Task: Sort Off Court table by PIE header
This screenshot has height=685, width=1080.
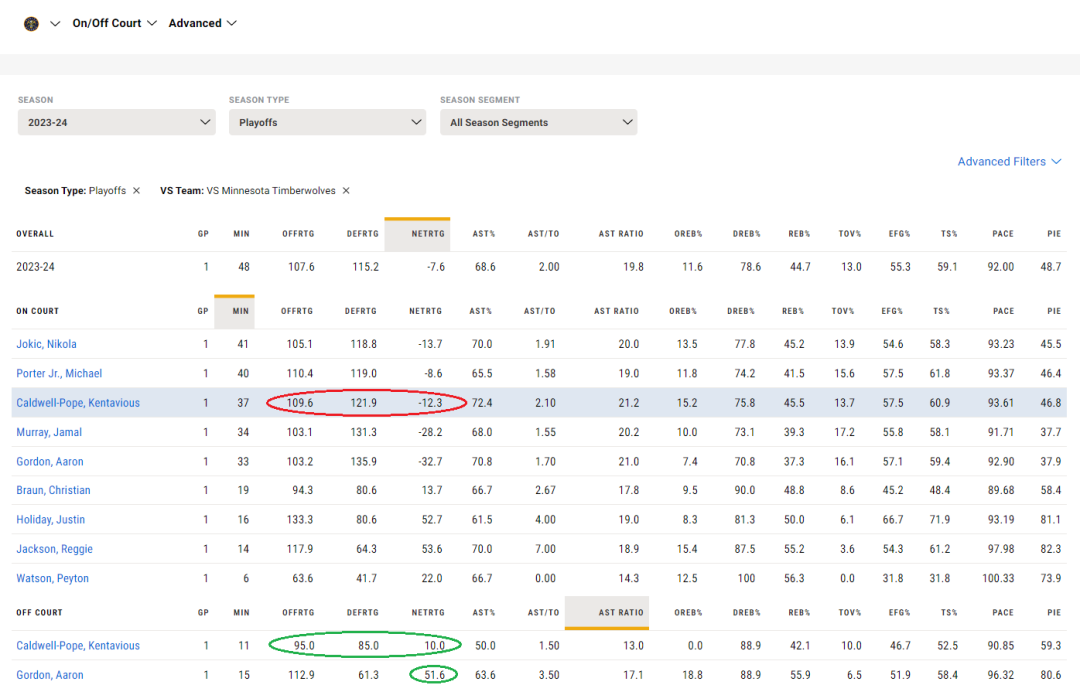Action: pos(1054,613)
